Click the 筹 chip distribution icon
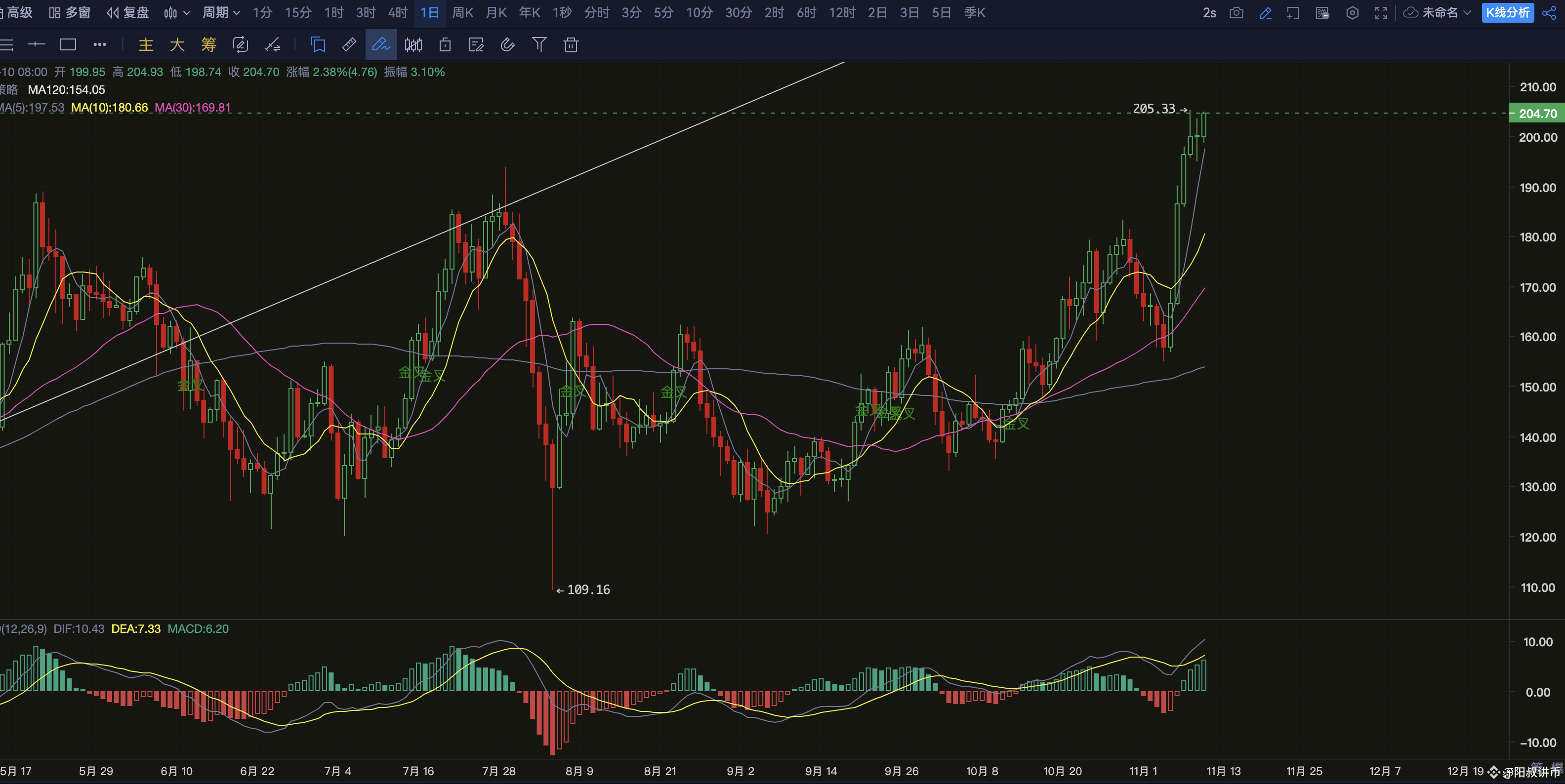1565x784 pixels. [x=209, y=44]
